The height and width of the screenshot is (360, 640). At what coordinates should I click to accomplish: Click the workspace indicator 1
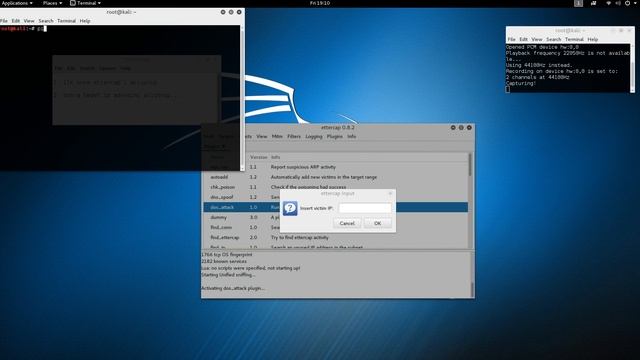coord(578,3)
